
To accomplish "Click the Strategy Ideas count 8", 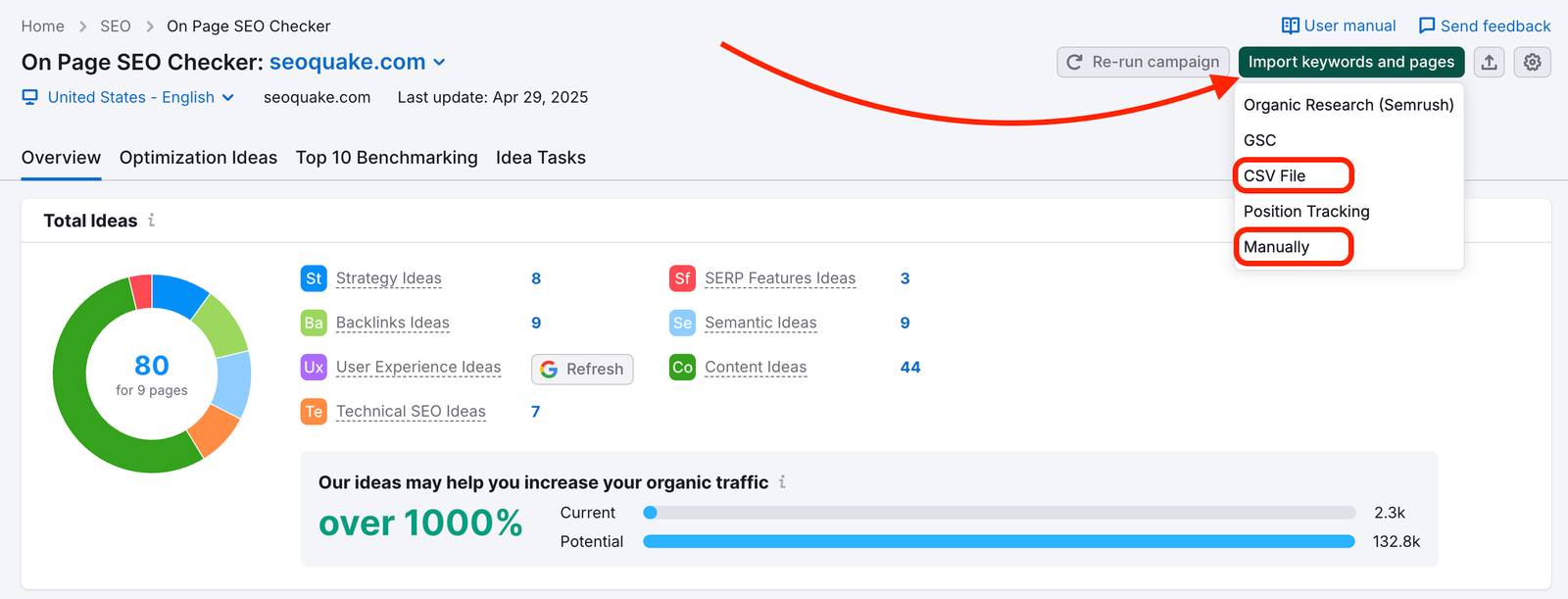I will click(x=536, y=278).
